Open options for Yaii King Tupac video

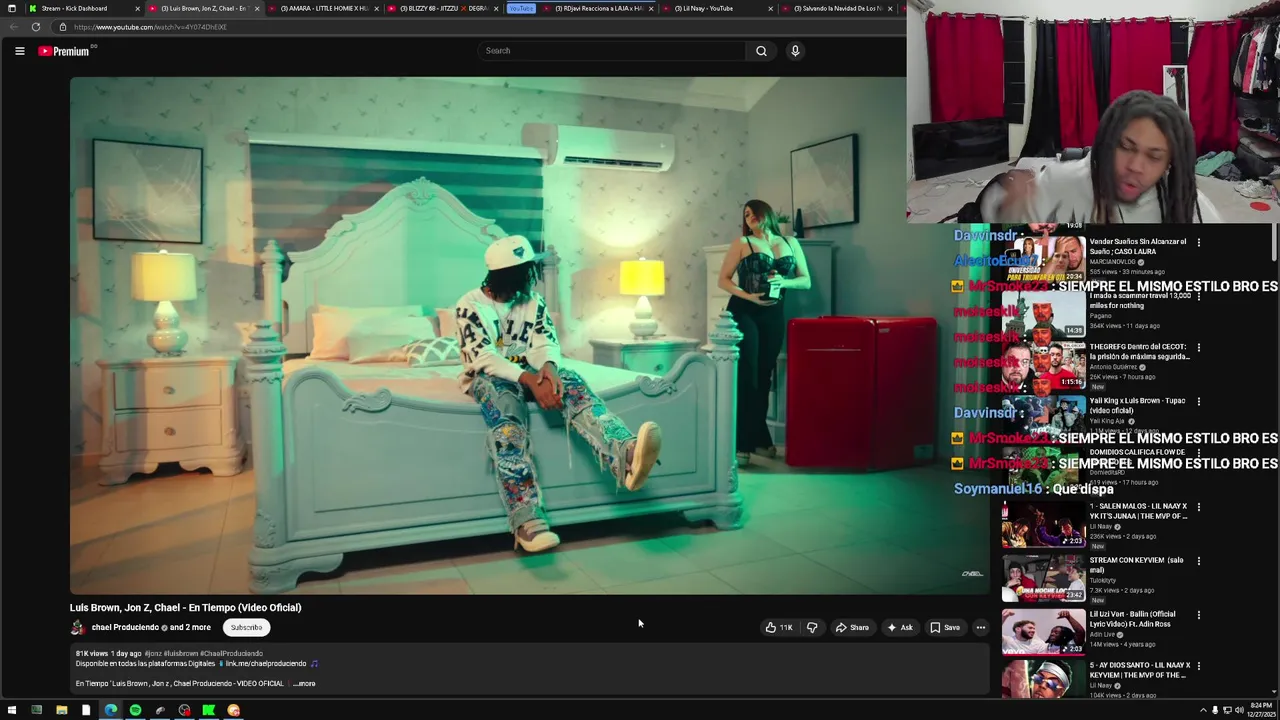point(1199,402)
